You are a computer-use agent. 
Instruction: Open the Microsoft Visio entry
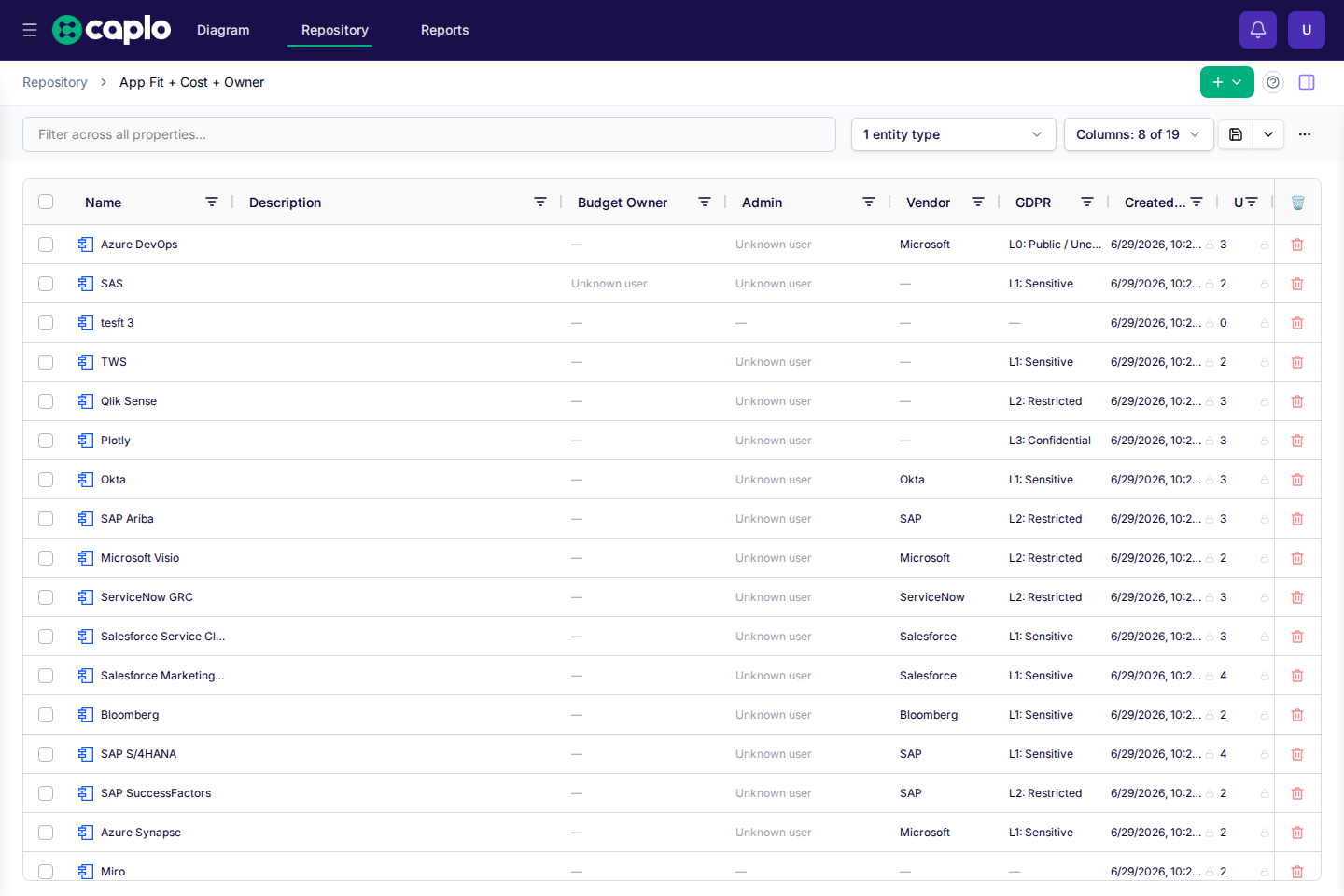click(140, 558)
